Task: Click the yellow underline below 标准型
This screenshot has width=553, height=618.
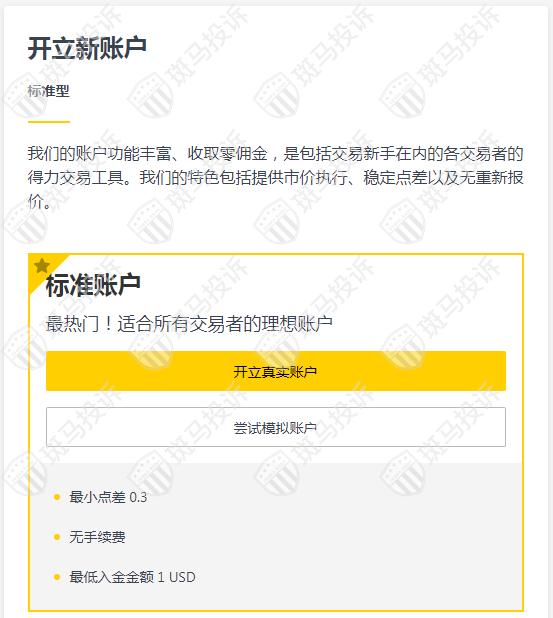Action: [48, 122]
